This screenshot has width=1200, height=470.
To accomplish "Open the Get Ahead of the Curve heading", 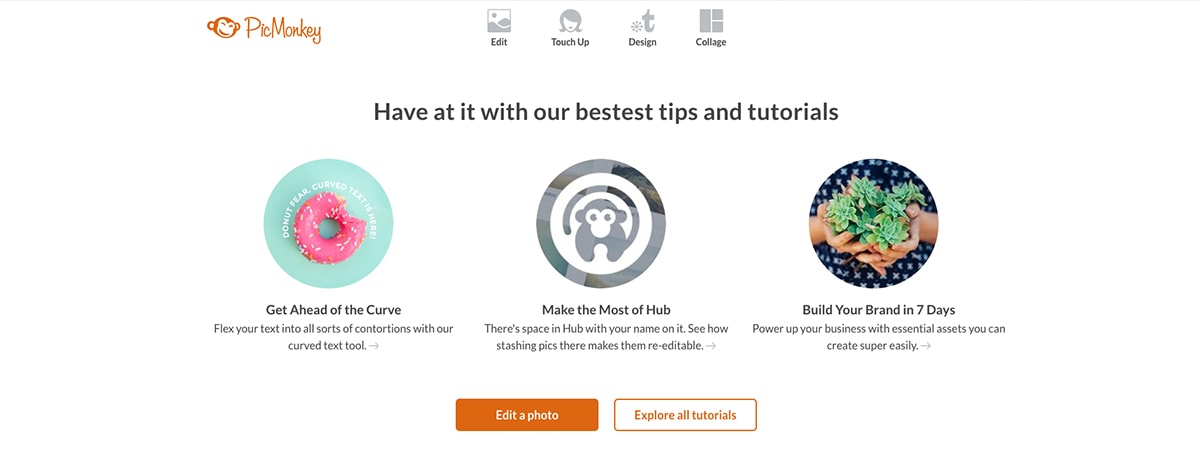I will click(333, 310).
